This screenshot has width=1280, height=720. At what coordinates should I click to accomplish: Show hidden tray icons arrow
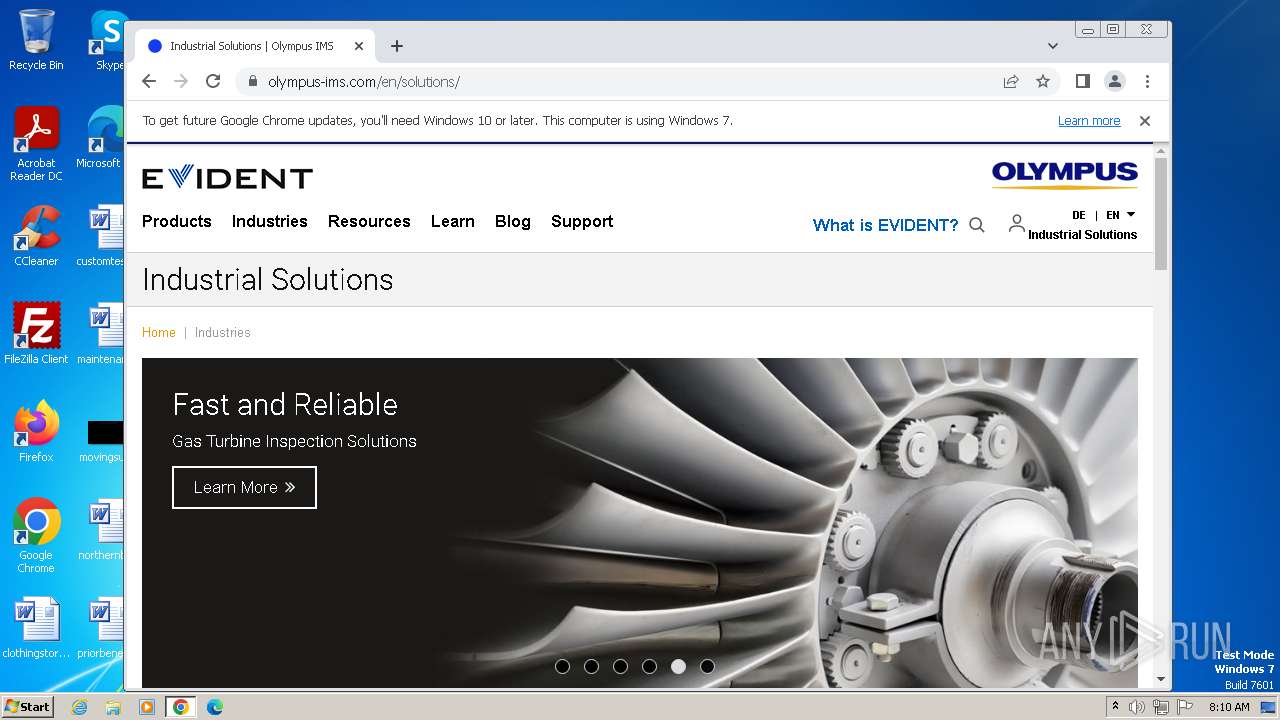click(1115, 706)
